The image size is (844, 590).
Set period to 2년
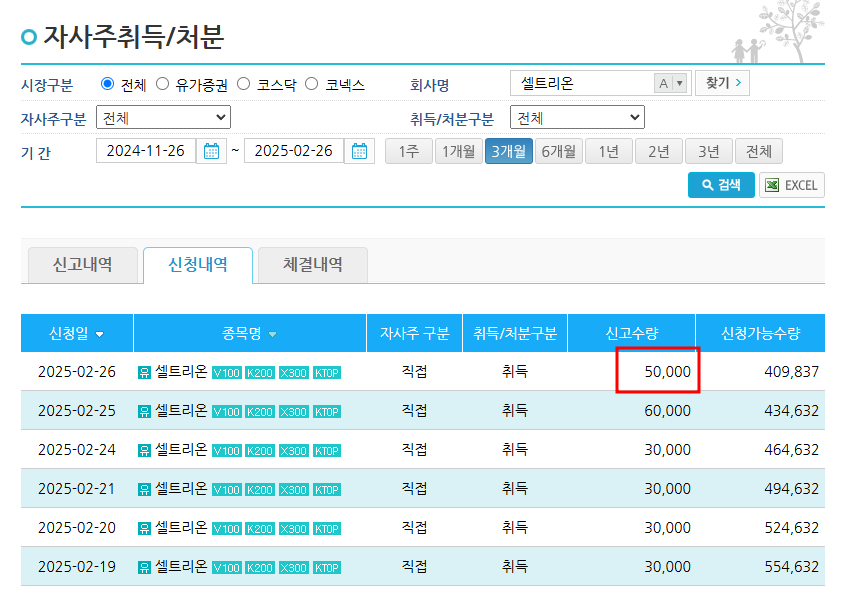pos(659,151)
